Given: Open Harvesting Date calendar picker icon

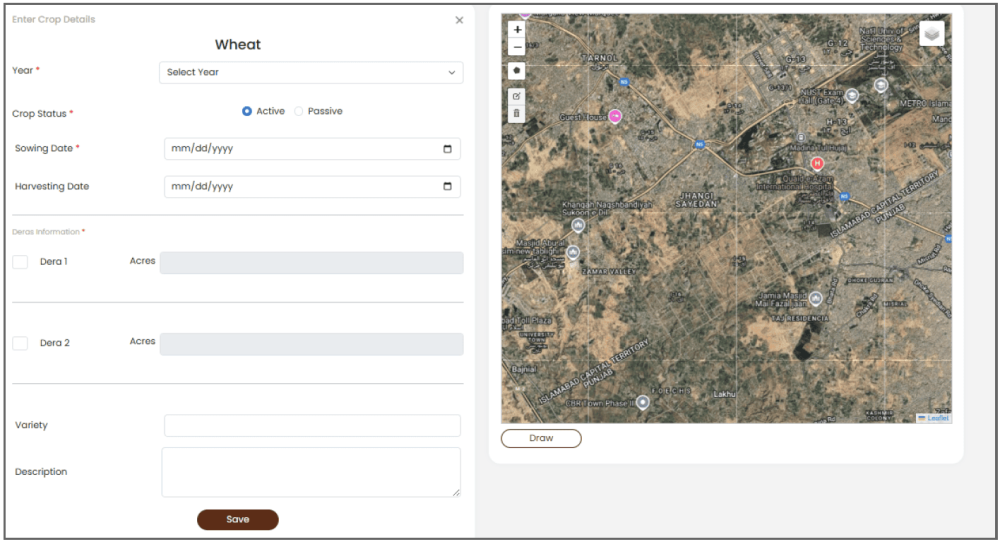Looking at the screenshot, I should (447, 186).
